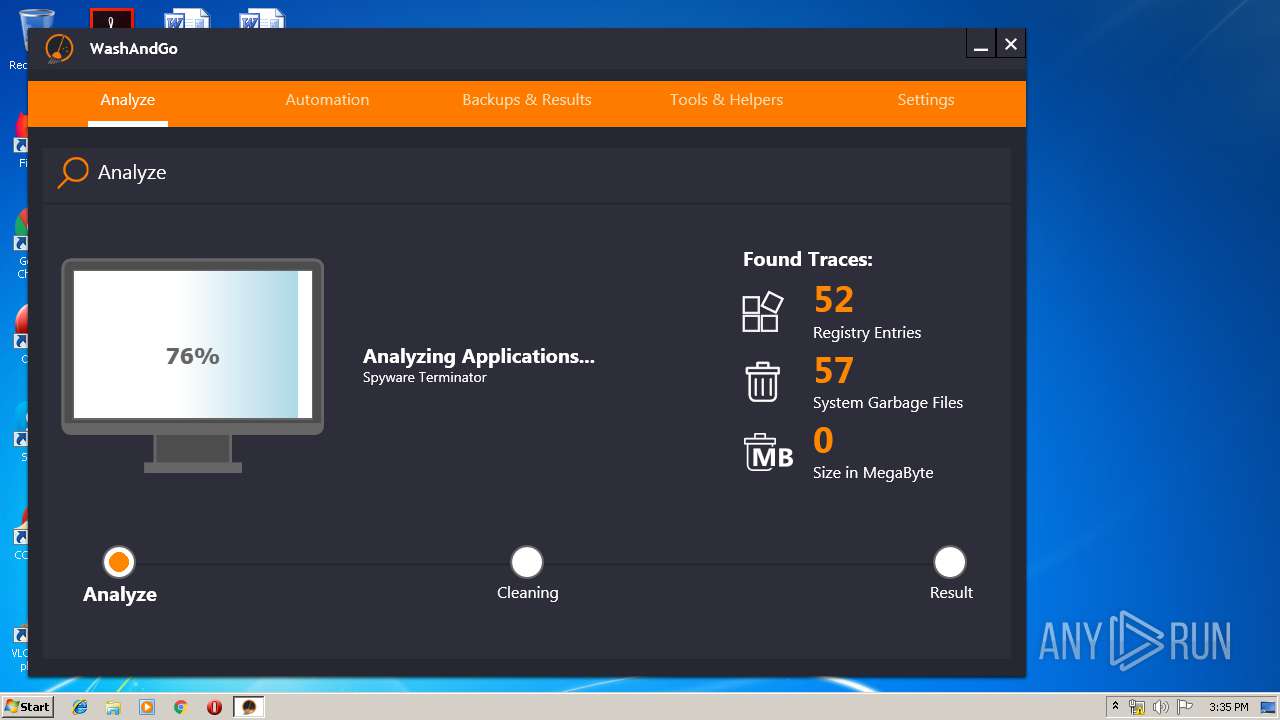Open Windows Media Player taskbar icon

[x=147, y=707]
